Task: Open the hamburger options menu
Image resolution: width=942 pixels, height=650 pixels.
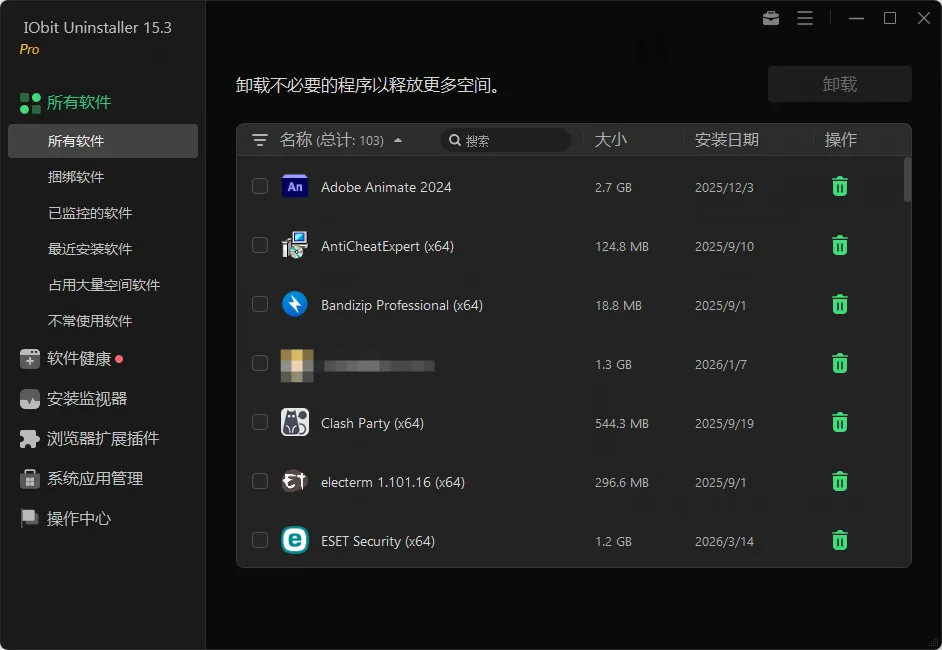Action: click(805, 19)
